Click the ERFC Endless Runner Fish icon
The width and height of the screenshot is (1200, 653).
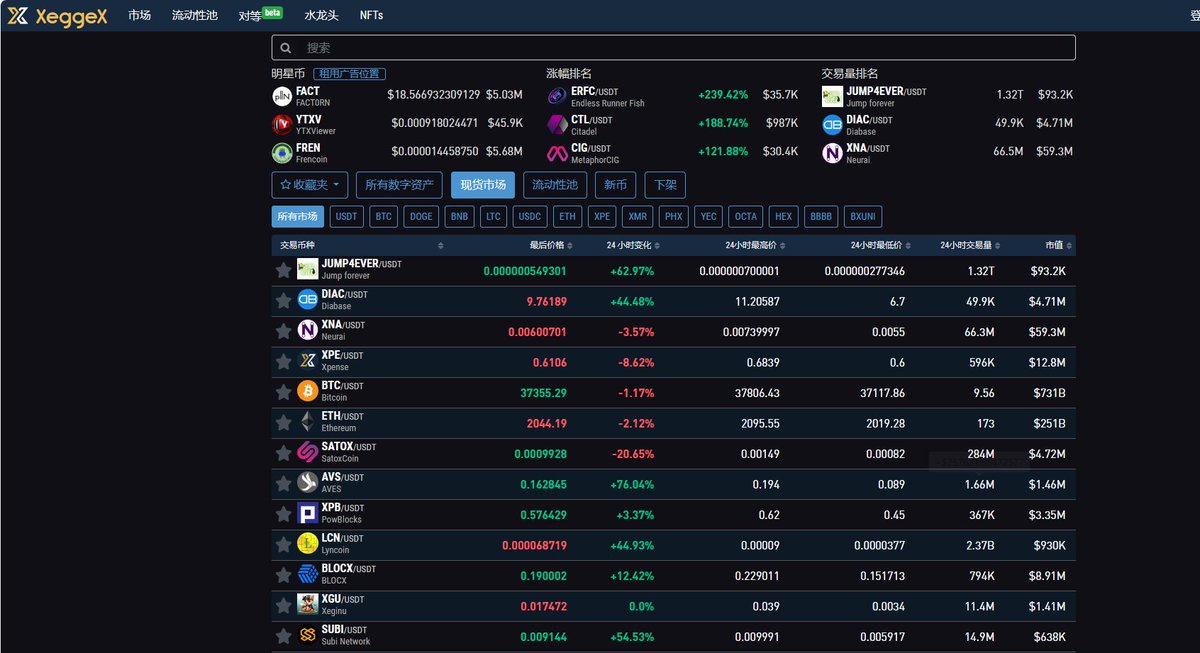pos(557,96)
